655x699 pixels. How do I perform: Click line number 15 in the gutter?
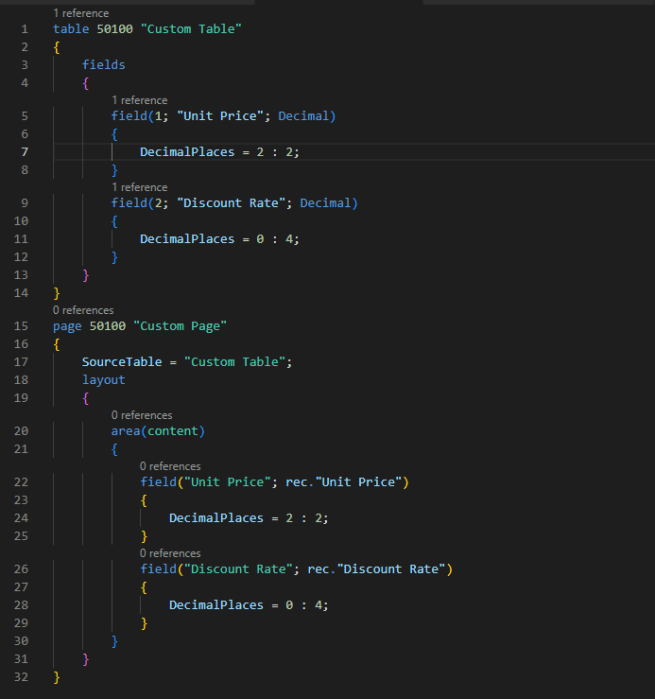(x=24, y=326)
